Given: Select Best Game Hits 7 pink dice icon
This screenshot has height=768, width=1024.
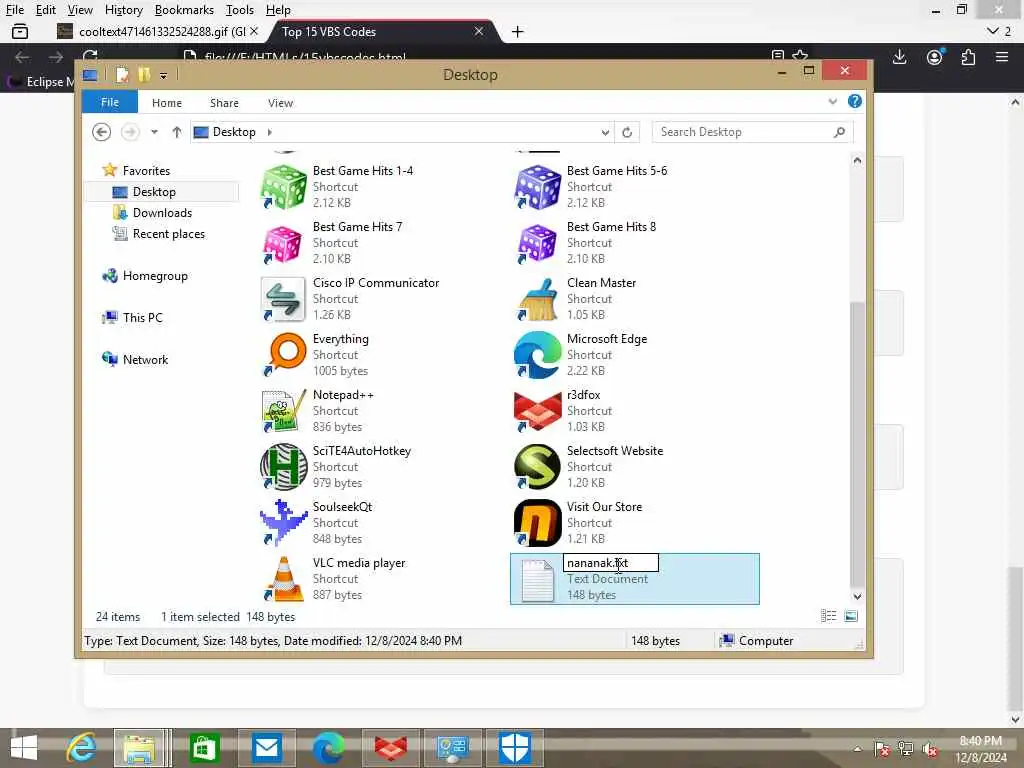Looking at the screenshot, I should 283,244.
